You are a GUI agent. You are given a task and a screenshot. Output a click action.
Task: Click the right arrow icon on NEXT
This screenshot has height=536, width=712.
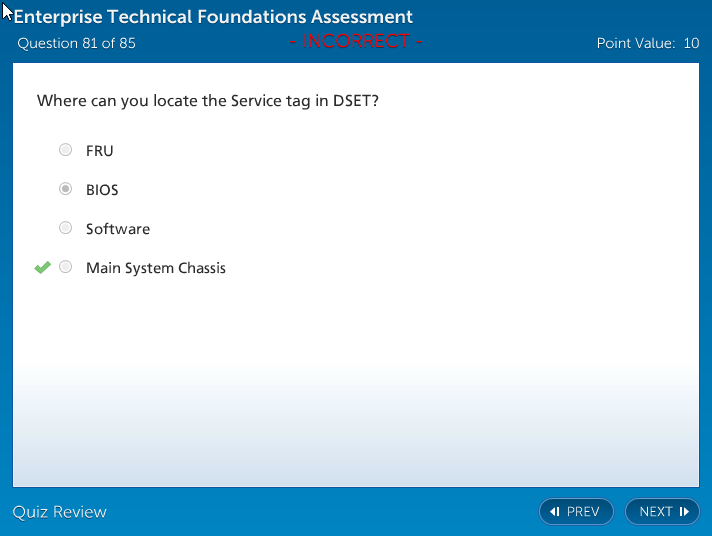pyautogui.click(x=684, y=512)
